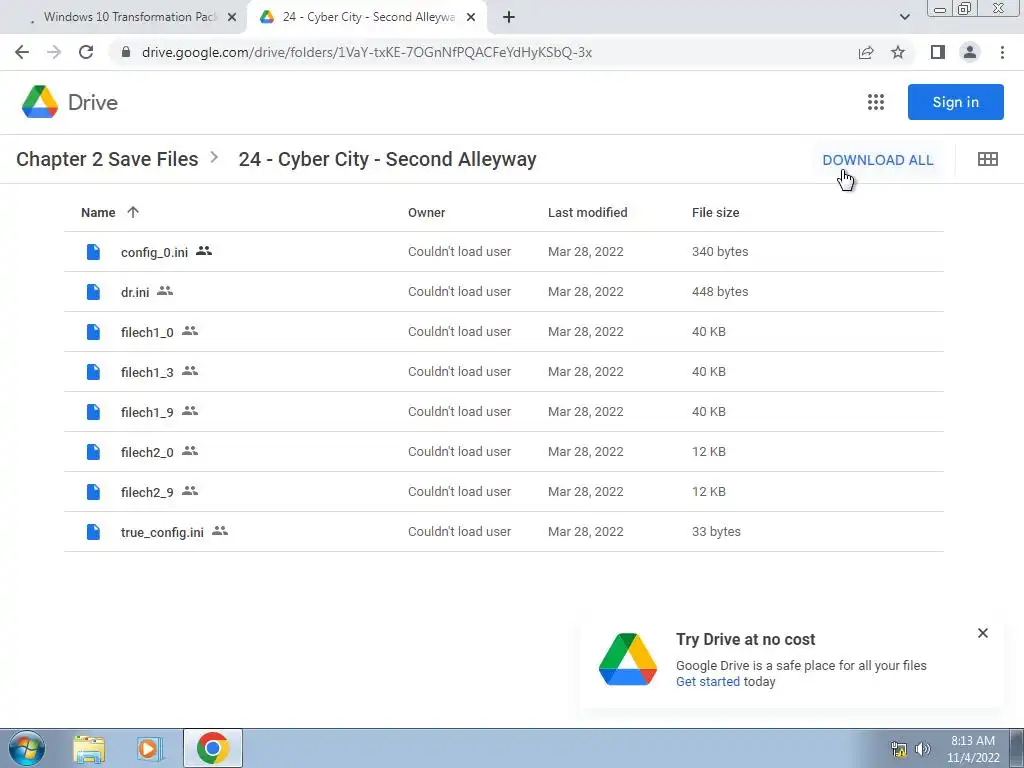
Task: Select the filech1_9 file name
Action: tap(147, 412)
